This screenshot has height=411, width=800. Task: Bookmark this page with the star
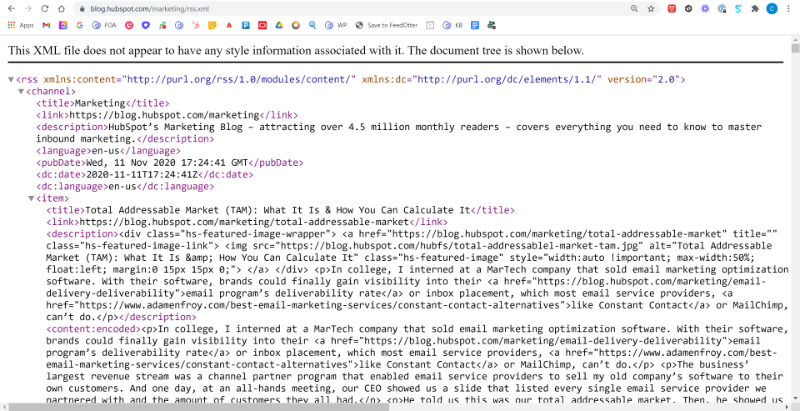(651, 9)
